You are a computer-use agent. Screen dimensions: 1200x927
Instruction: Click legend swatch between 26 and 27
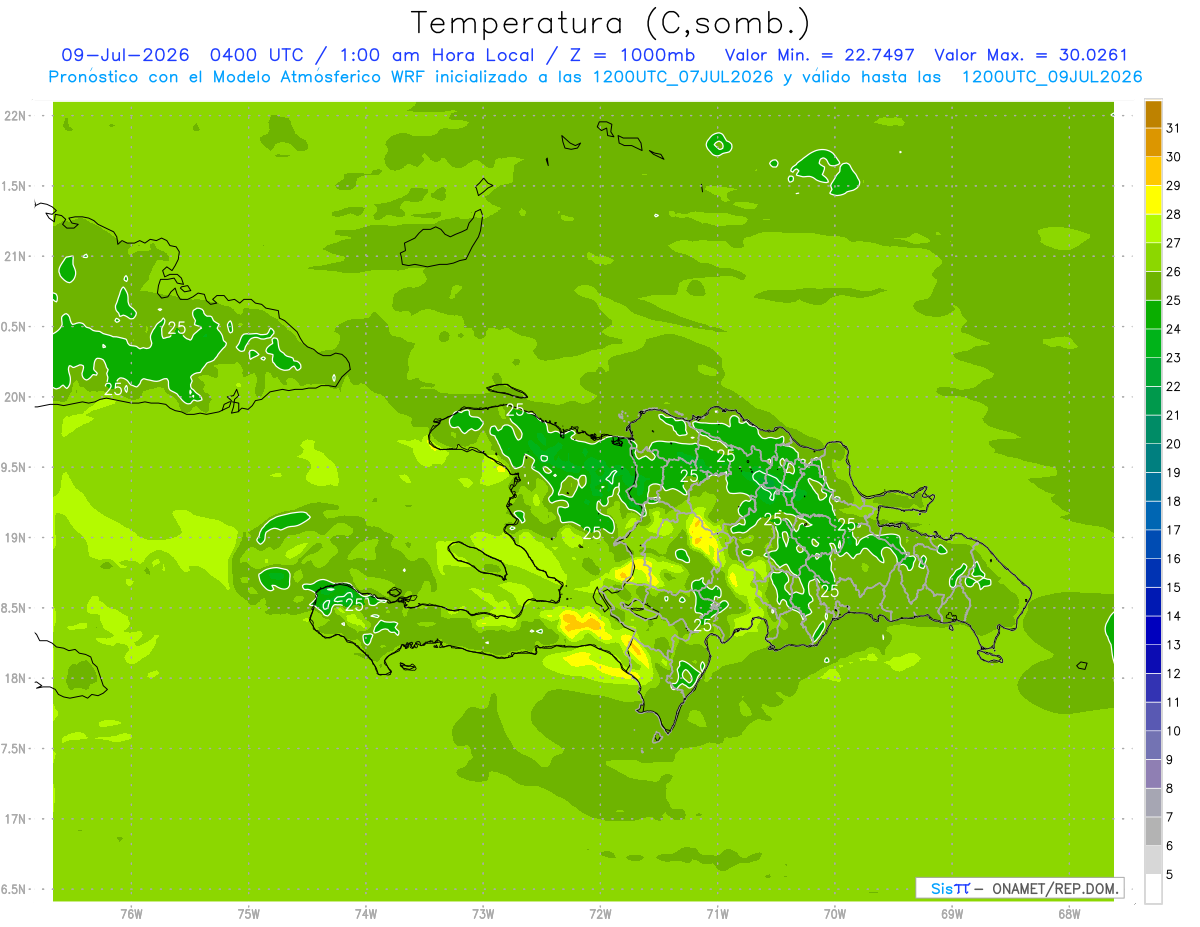pyautogui.click(x=1153, y=258)
